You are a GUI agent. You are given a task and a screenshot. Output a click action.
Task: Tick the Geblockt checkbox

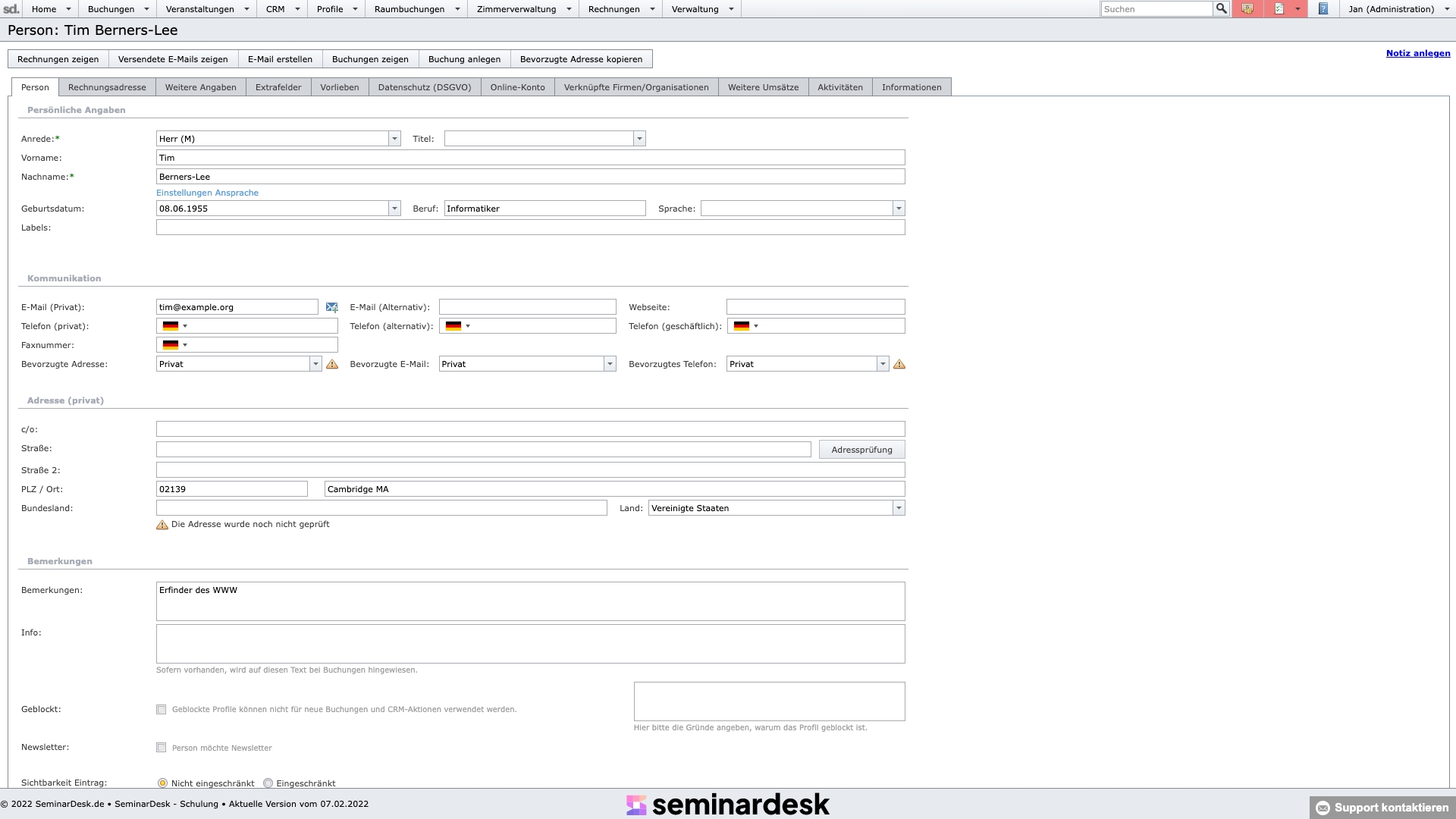[x=161, y=709]
